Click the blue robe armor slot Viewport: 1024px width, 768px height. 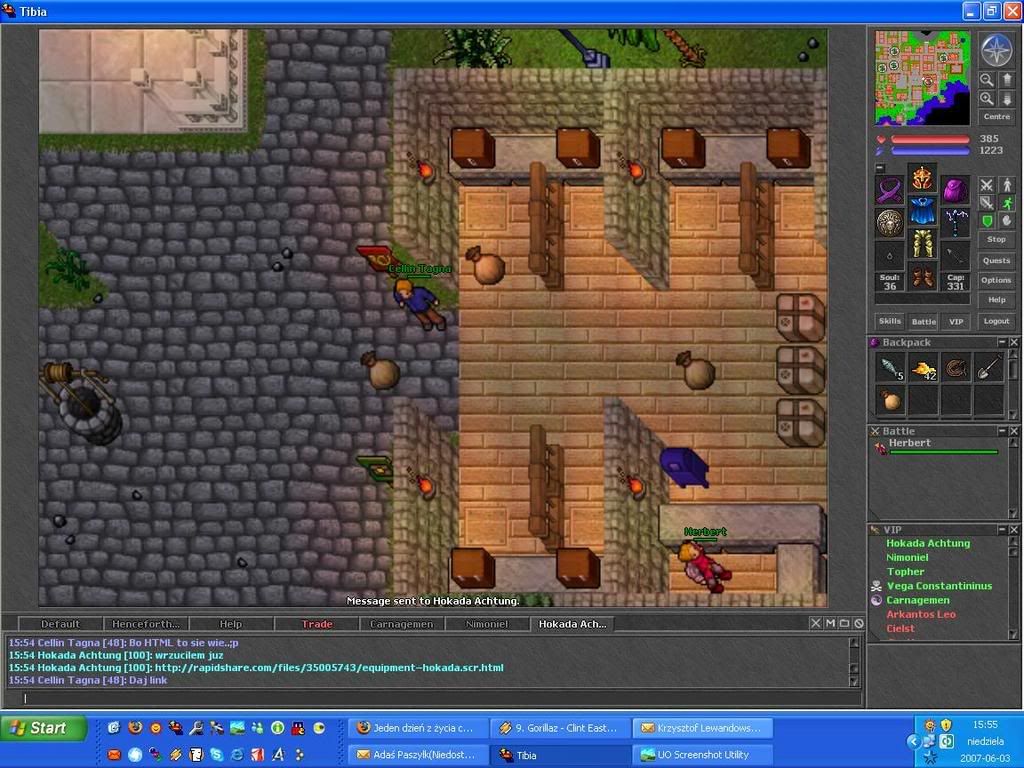[x=922, y=211]
